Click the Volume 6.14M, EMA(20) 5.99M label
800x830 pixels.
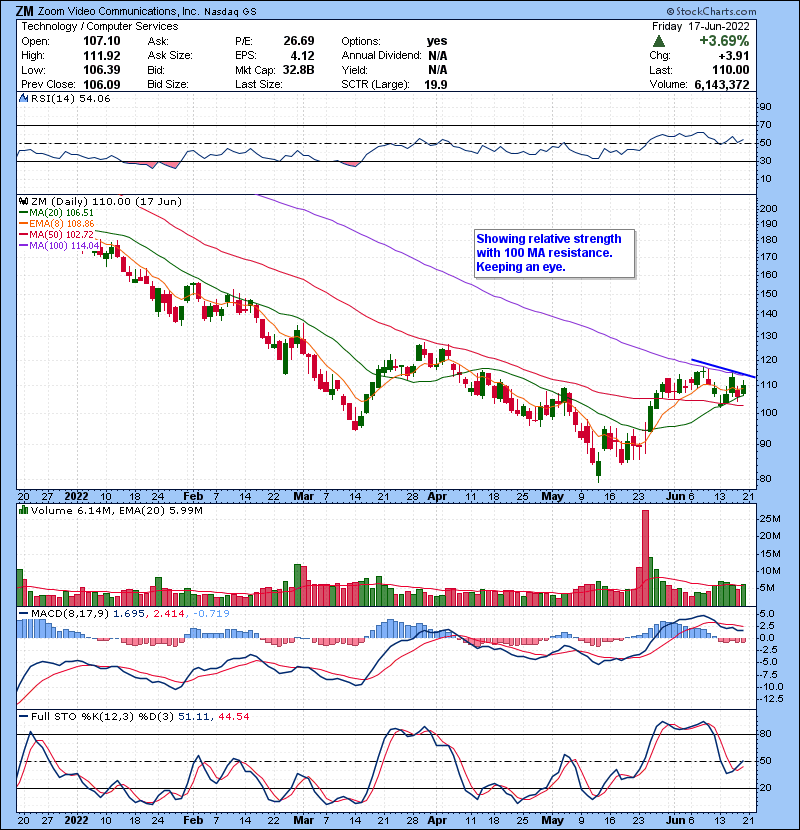(116, 510)
